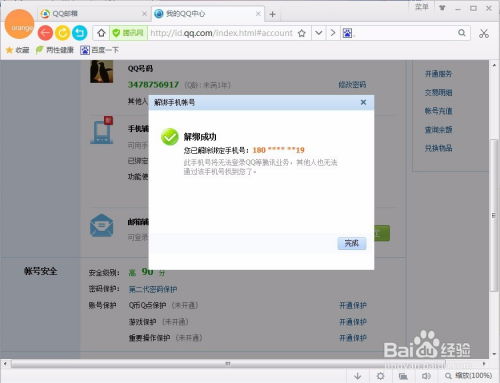Open the 帐号充值 sidebar link
This screenshot has width=500, height=383.
point(438,111)
